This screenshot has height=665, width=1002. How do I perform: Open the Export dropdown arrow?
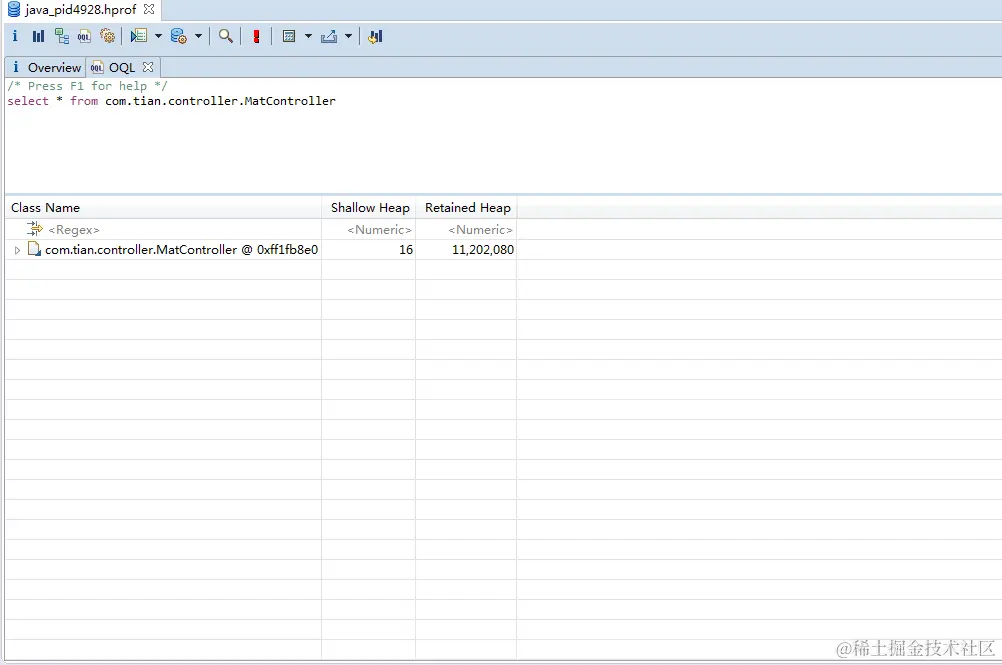coord(348,36)
